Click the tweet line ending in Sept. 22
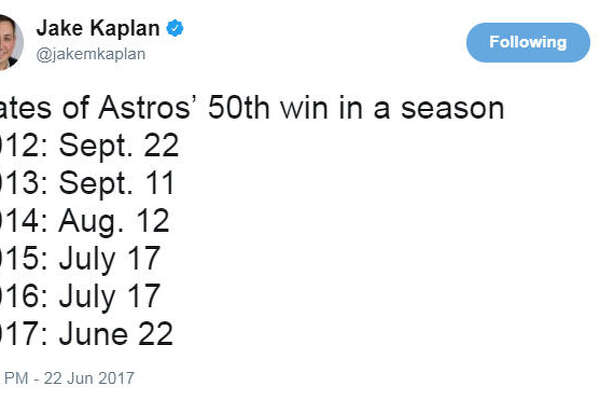The image size is (600, 400). point(89,146)
